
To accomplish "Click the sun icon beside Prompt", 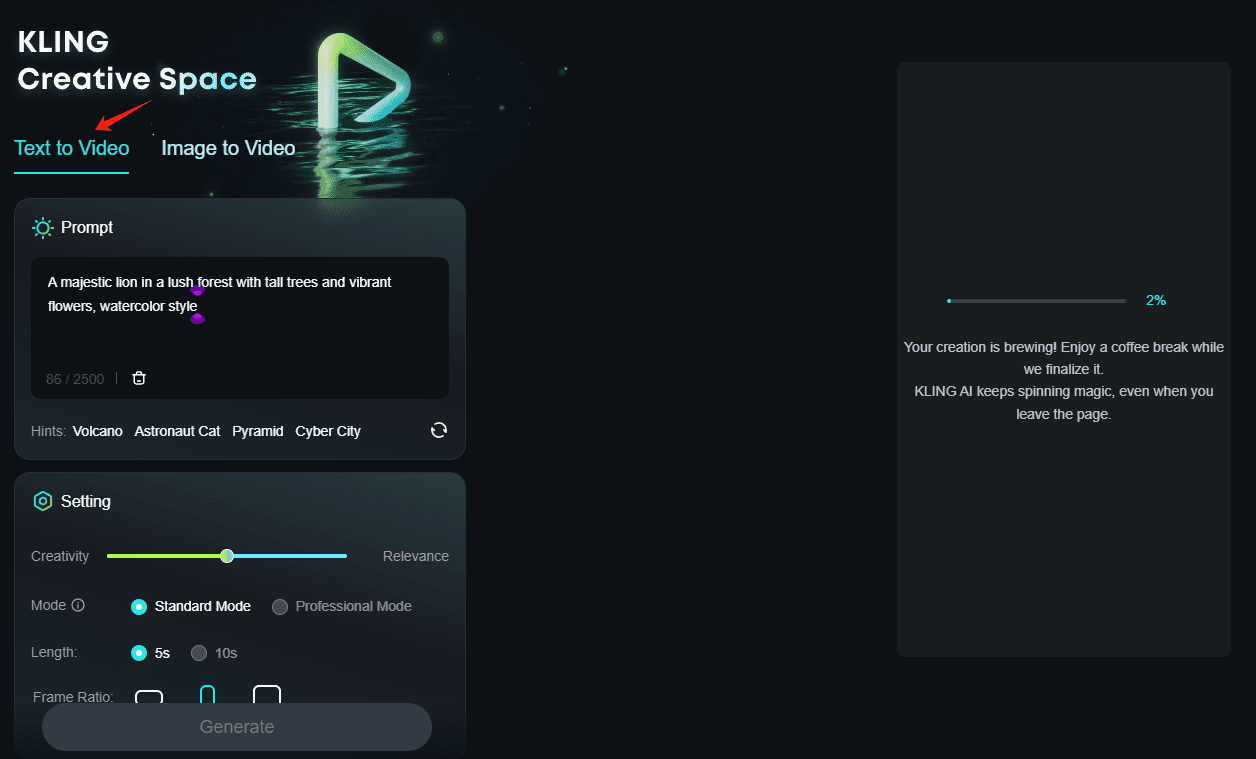I will click(x=42, y=227).
